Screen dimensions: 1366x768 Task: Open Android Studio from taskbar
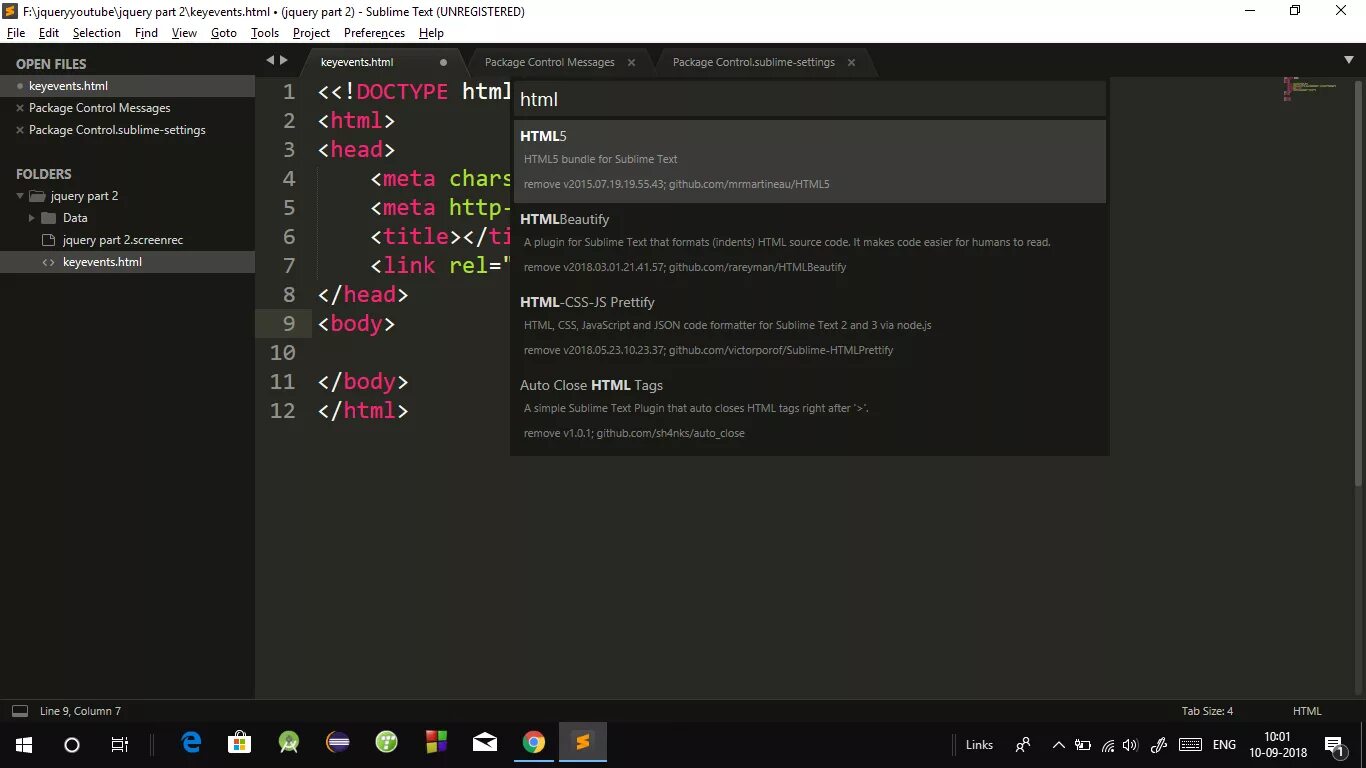[x=289, y=742]
